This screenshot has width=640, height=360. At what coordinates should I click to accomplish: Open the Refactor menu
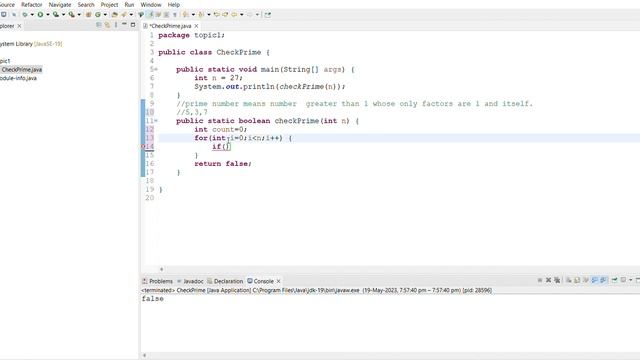coord(31,4)
